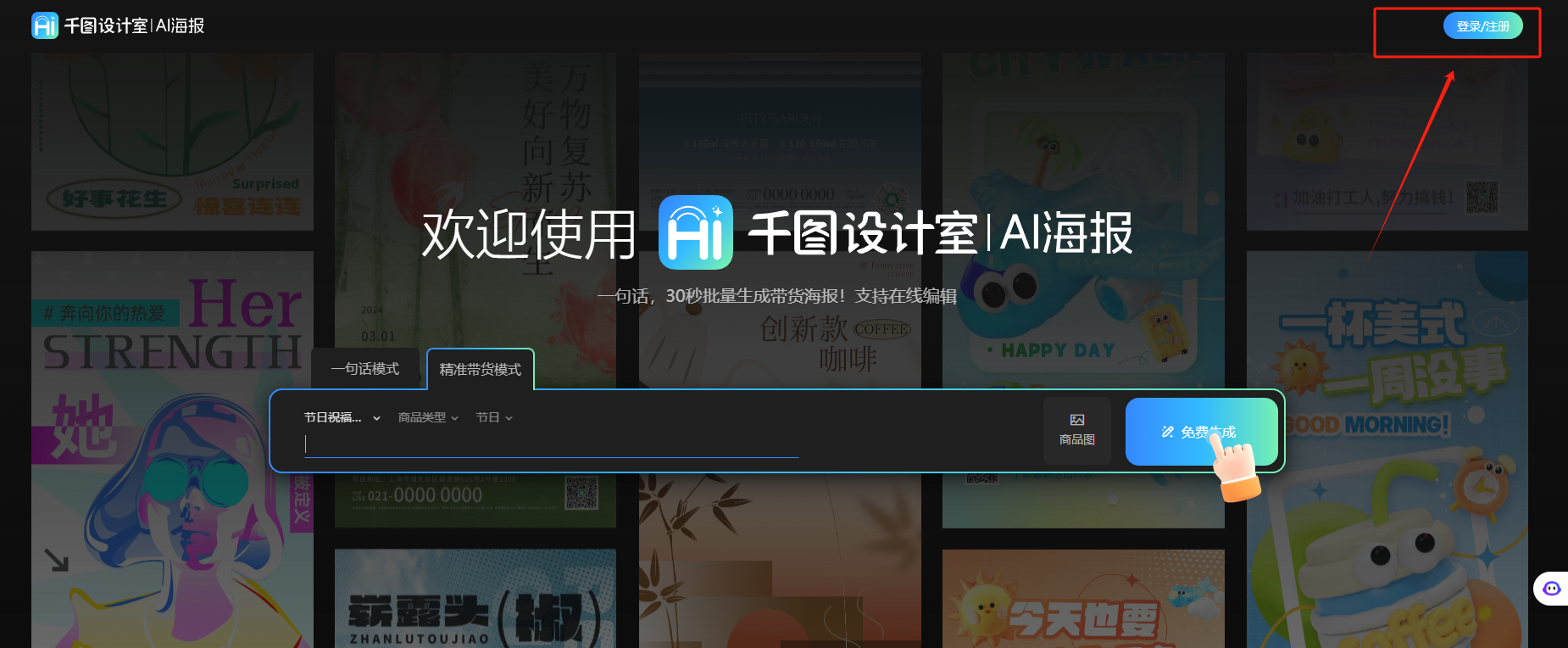The height and width of the screenshot is (648, 1568).
Task: Click the 千图设计室 | AI海报 header text
Action: (134, 25)
